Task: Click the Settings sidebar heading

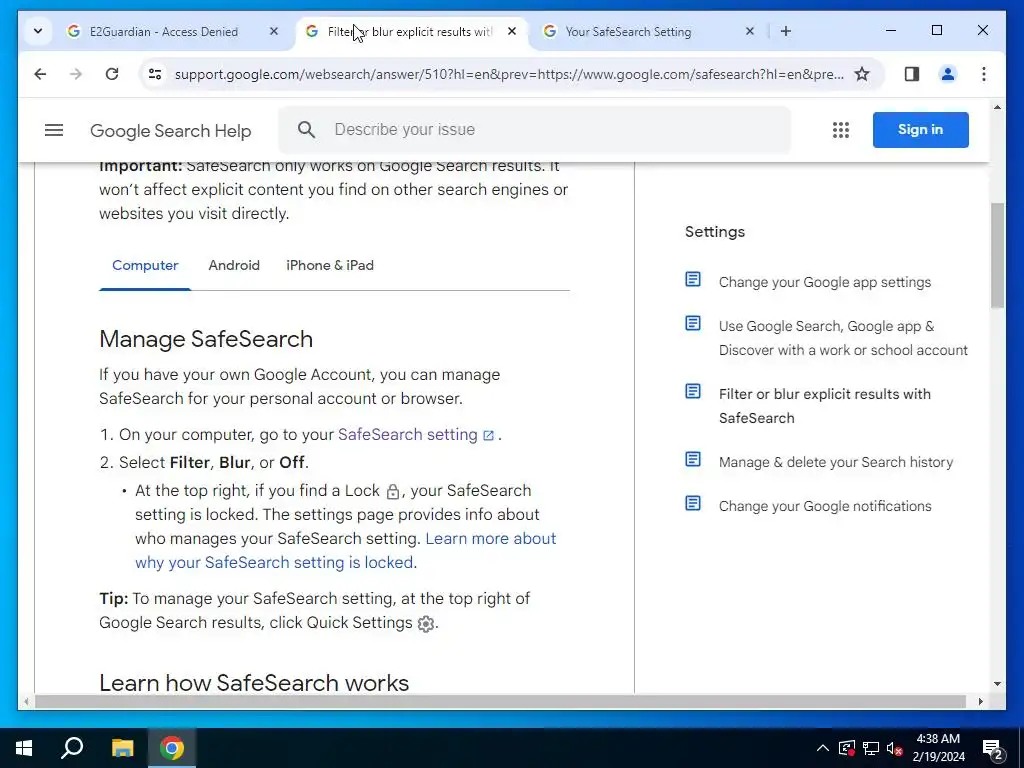Action: click(x=714, y=232)
